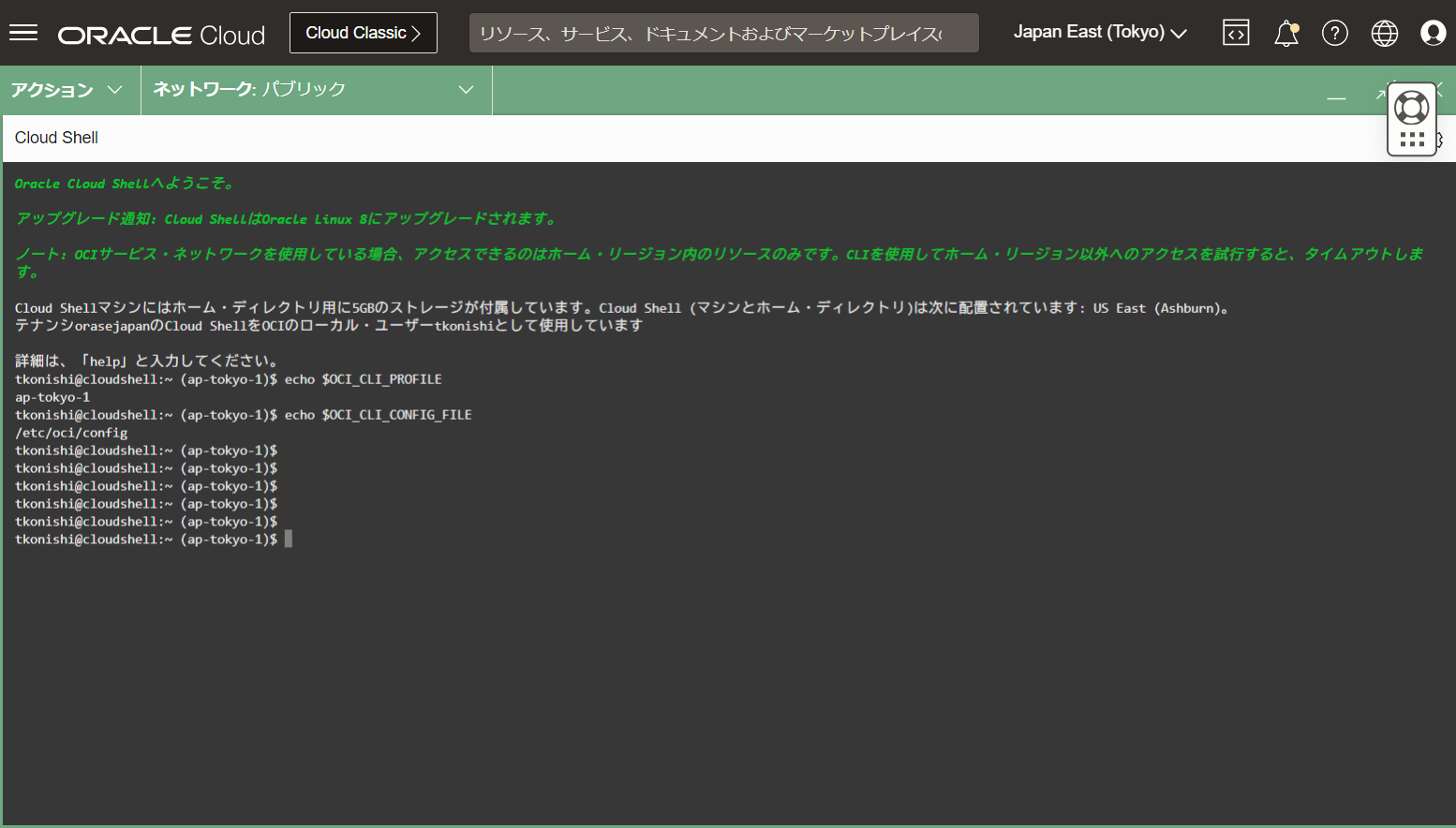Switch to Cloud Classic
This screenshot has height=828, width=1456.
click(x=363, y=33)
